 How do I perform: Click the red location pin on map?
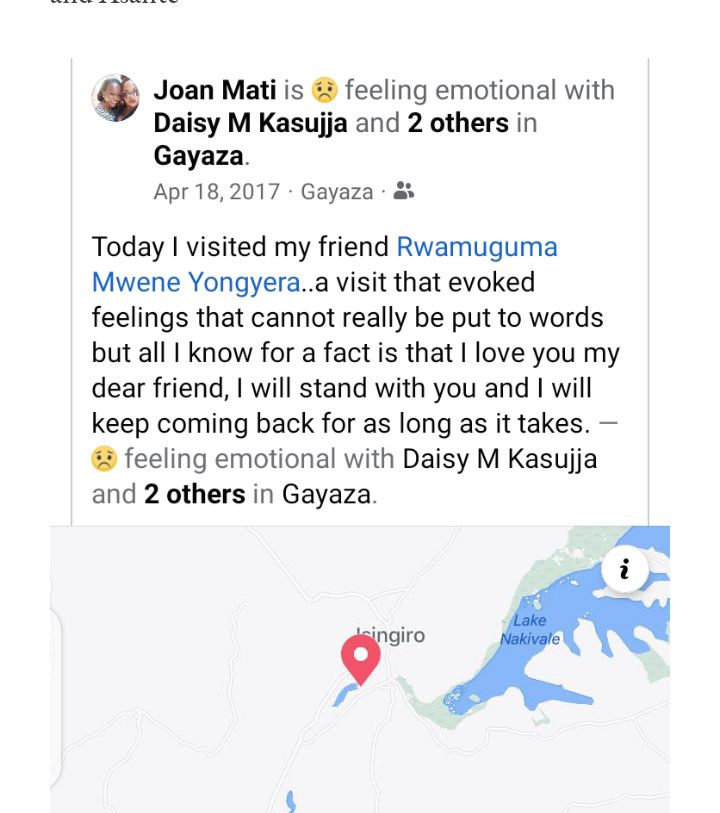coord(360,658)
